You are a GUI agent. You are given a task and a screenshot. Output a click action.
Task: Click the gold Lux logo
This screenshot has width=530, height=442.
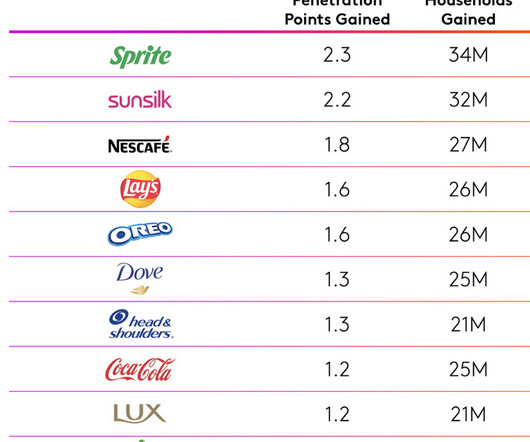point(140,414)
